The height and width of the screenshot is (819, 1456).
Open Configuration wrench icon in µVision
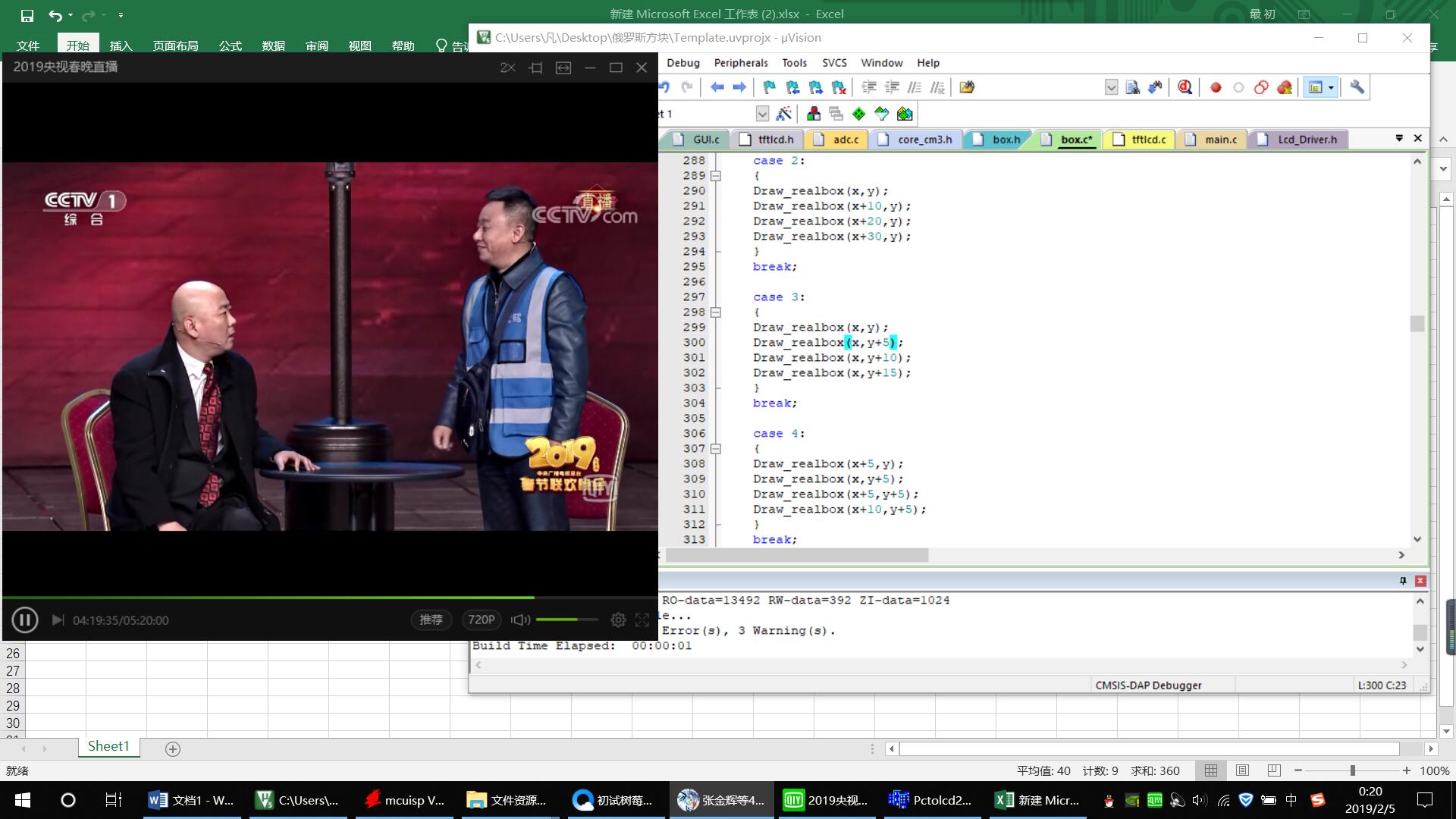[1357, 87]
